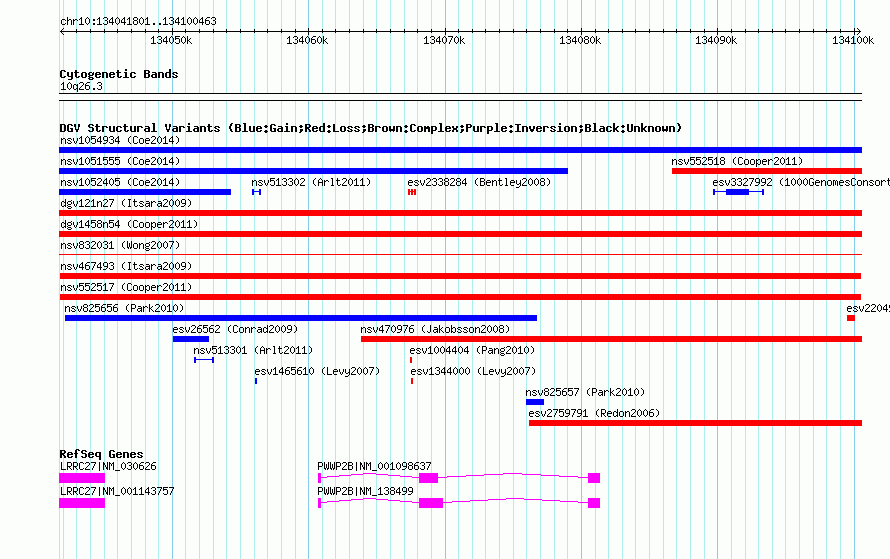
Task: Click PWWP2B|NM_001098637 gene label
Action: coord(374,466)
